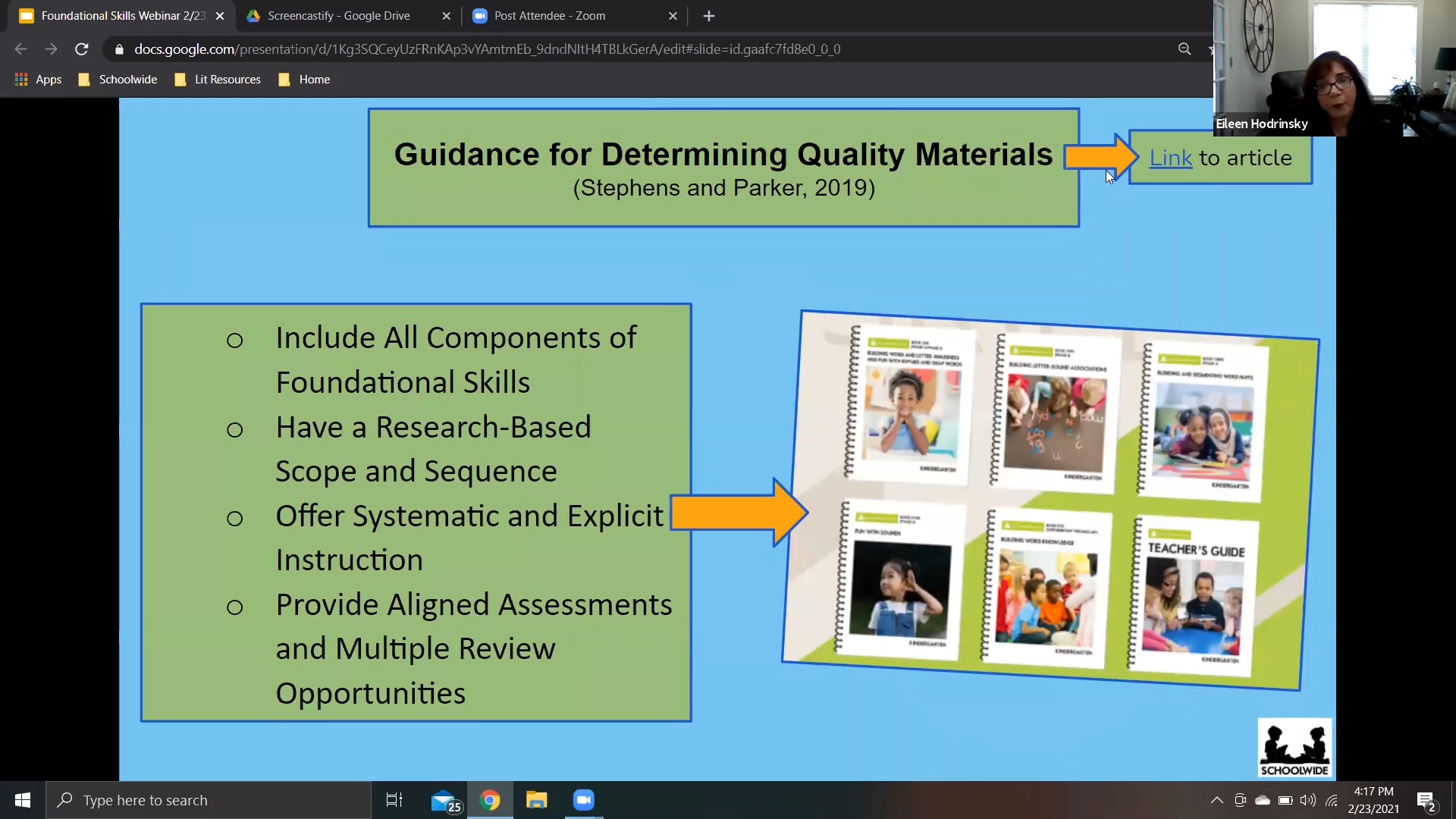Close the Foundational Skills Webinar tab
1456x819 pixels.
click(220, 16)
